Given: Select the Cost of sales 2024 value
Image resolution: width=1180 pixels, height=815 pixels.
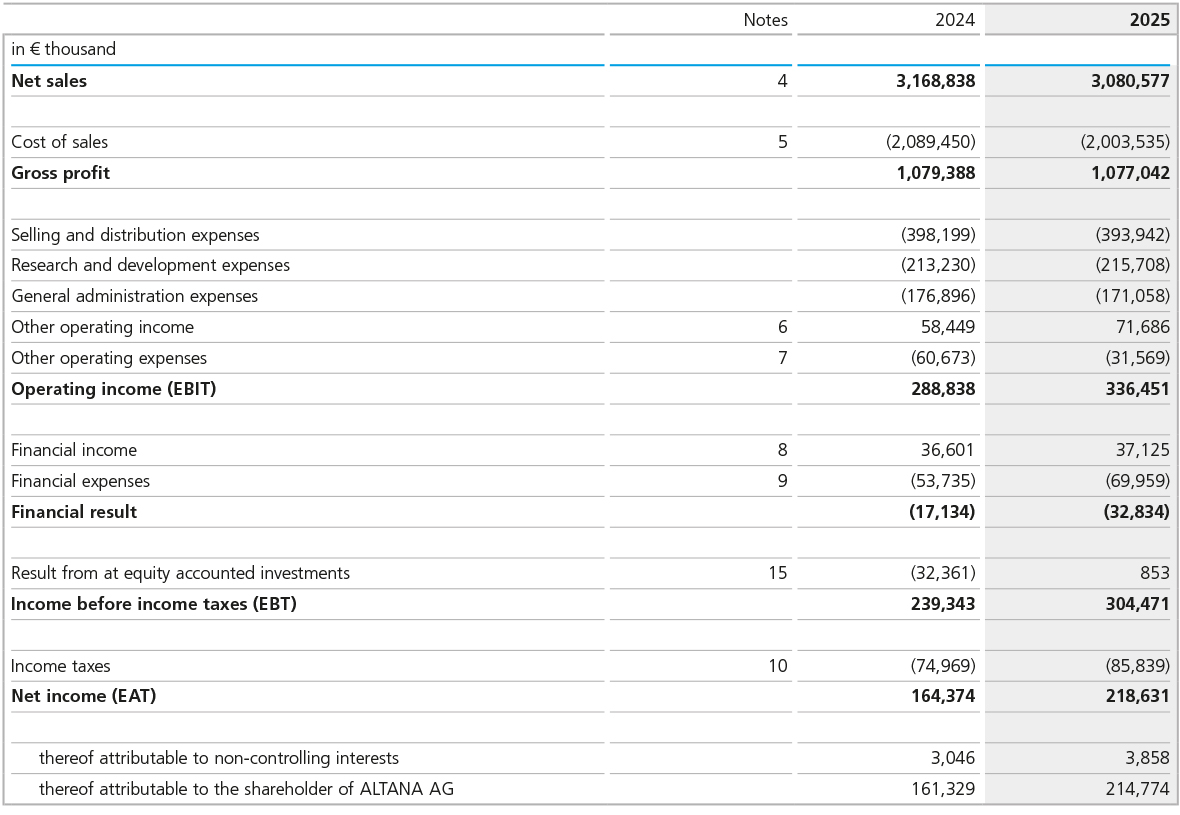Looking at the screenshot, I should coord(930,142).
